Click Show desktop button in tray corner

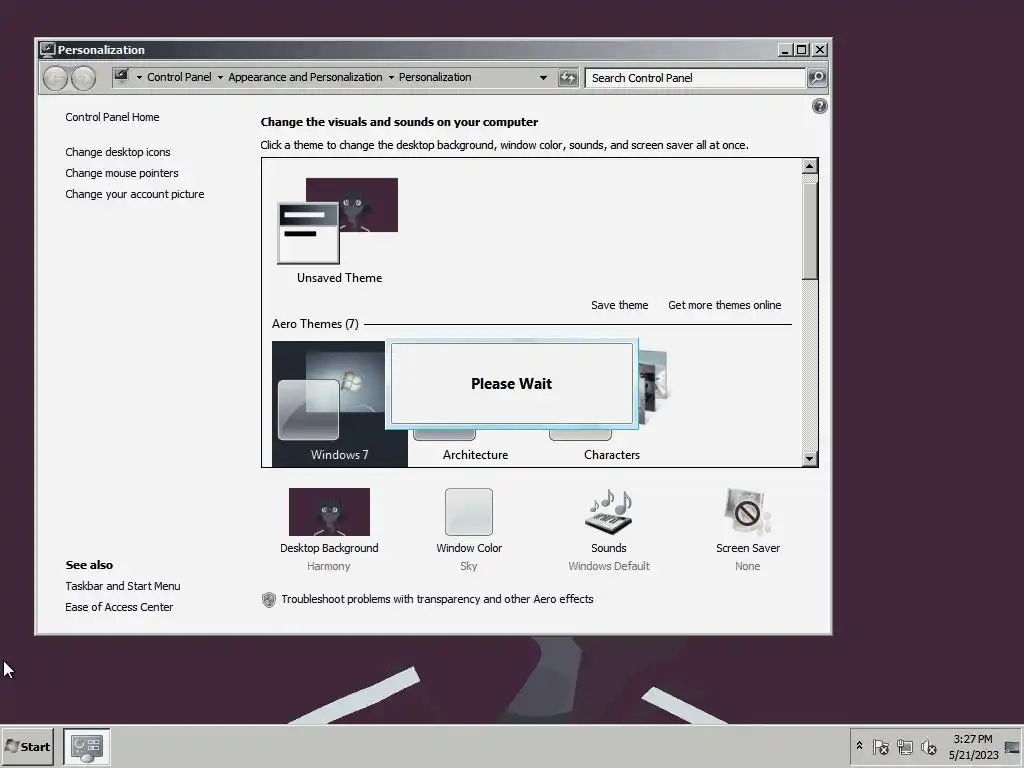coord(1012,747)
